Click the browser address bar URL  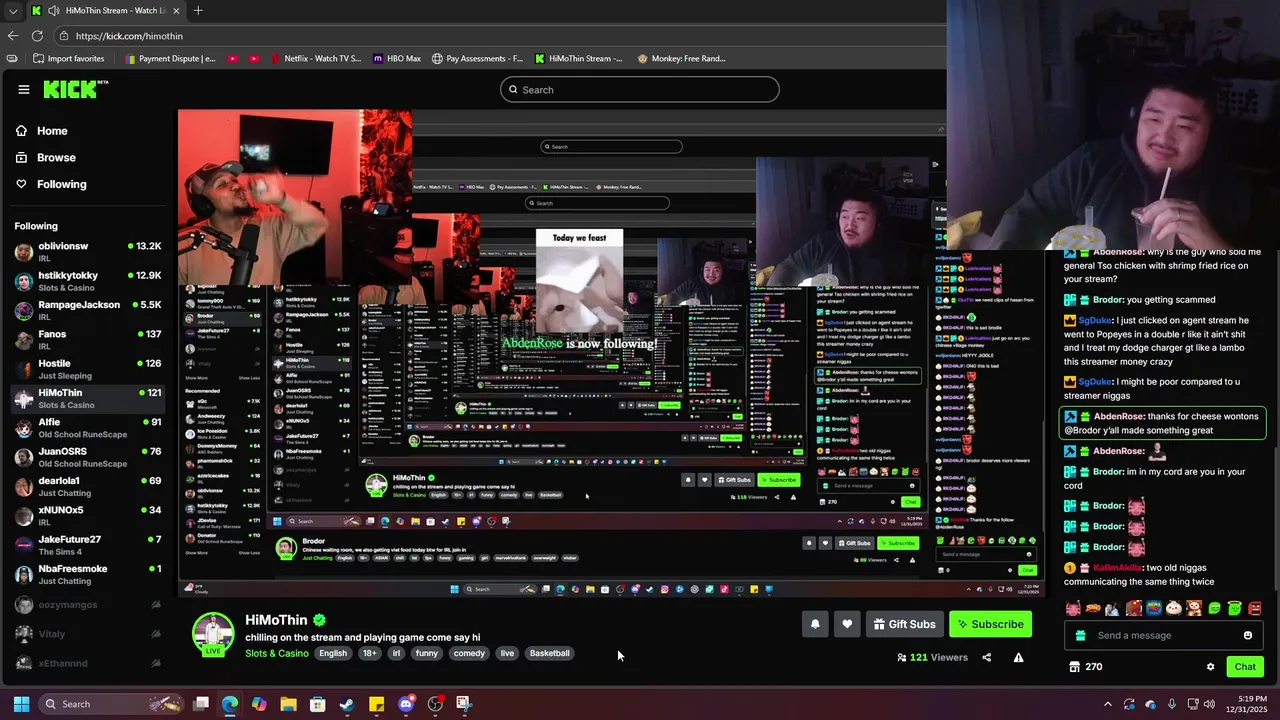tap(129, 36)
